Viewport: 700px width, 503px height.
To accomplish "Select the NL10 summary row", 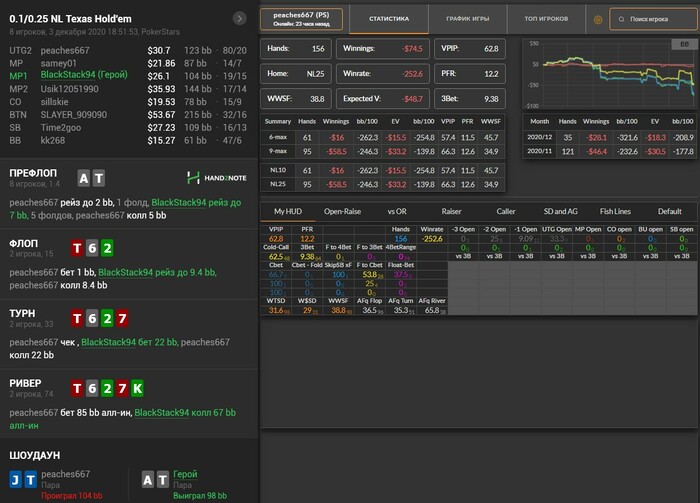I will [383, 170].
